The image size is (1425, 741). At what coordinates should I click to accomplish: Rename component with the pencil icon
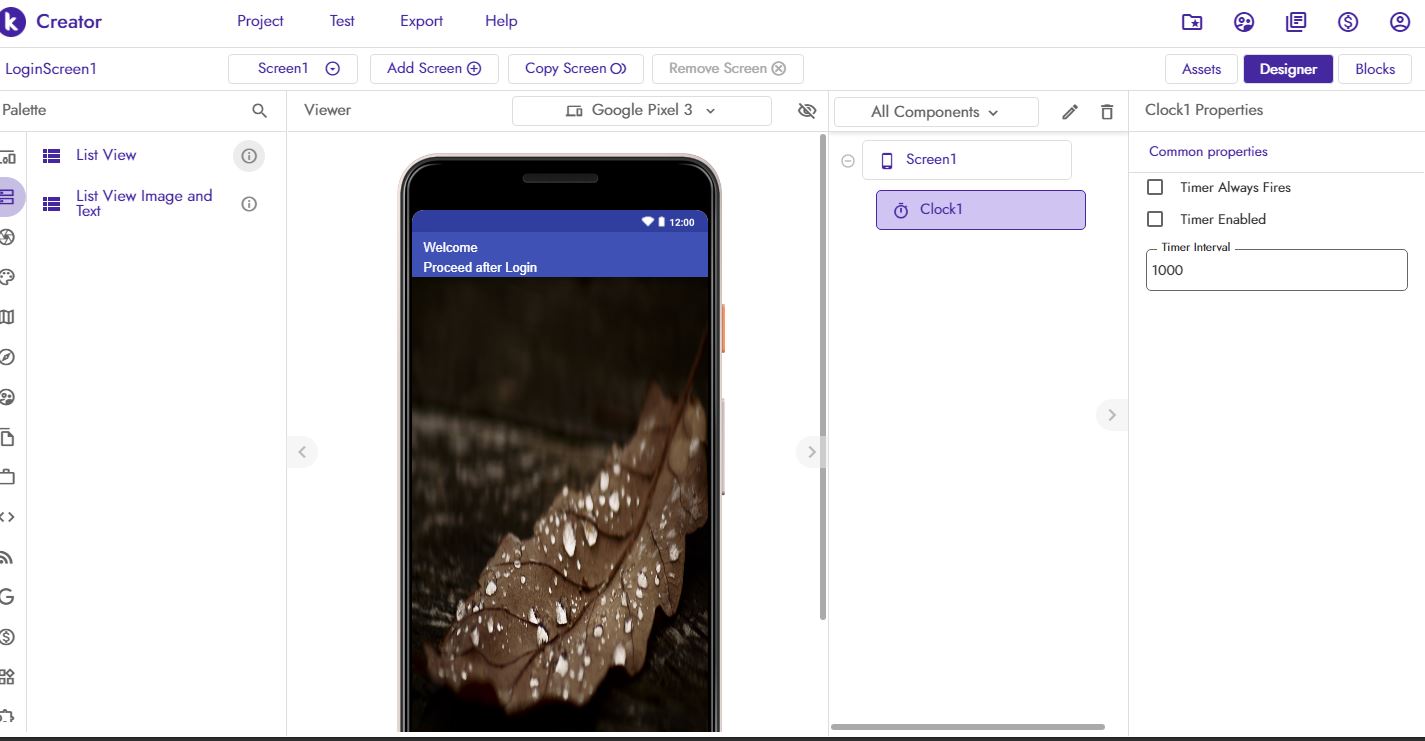(x=1070, y=112)
